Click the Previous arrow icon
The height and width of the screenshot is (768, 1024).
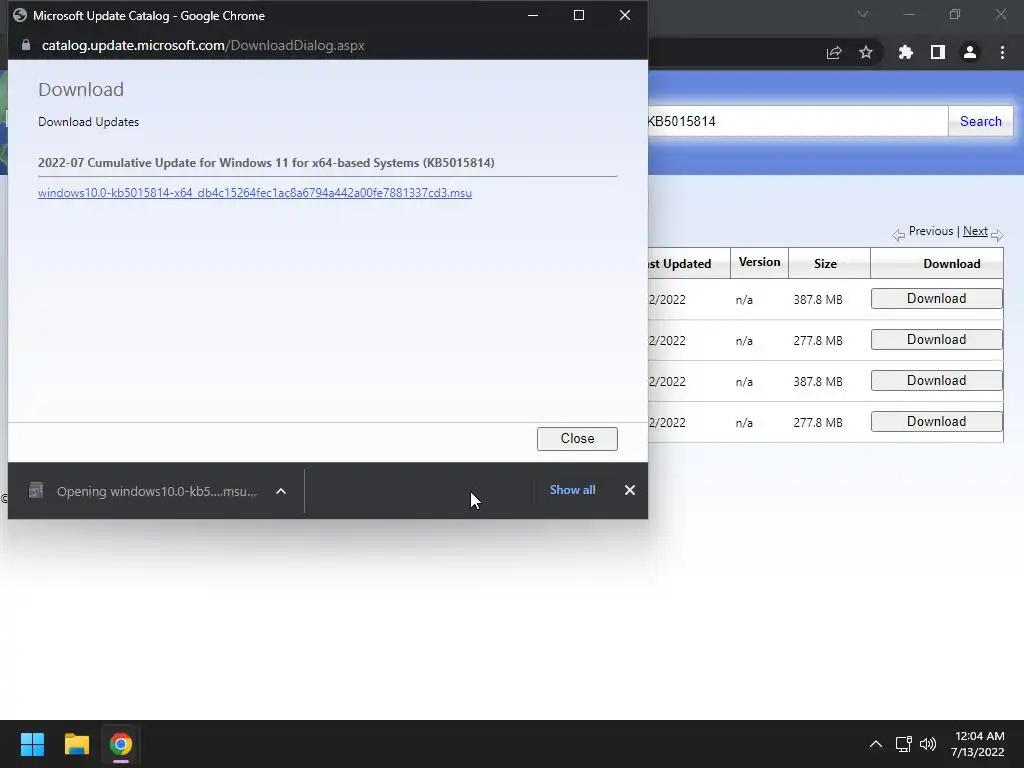(899, 235)
